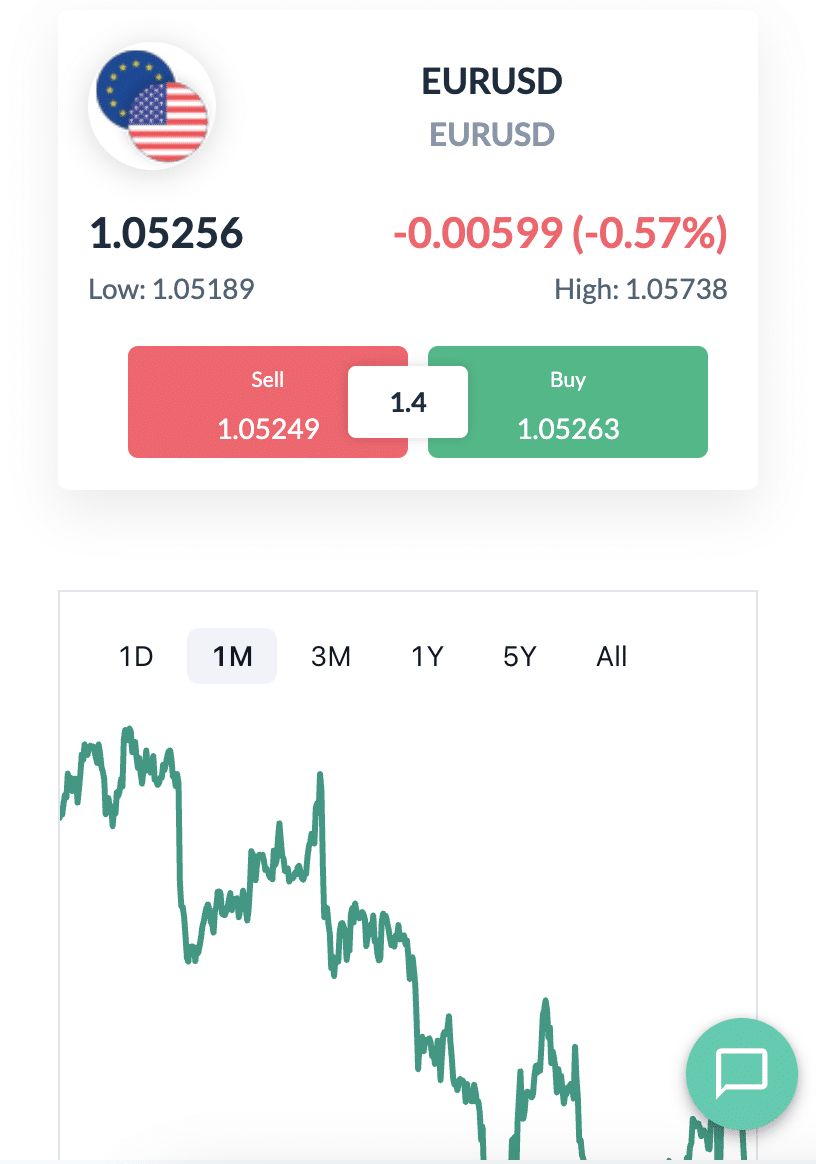Click the highest peak on the price chart

point(127,732)
